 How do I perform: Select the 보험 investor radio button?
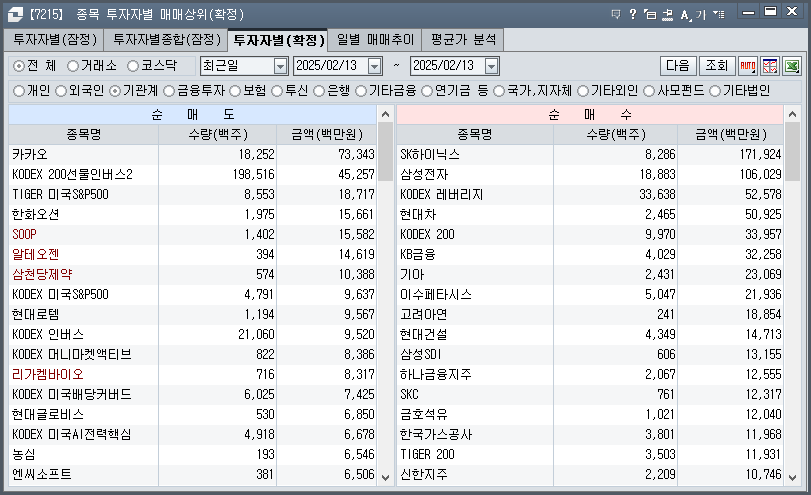235,91
